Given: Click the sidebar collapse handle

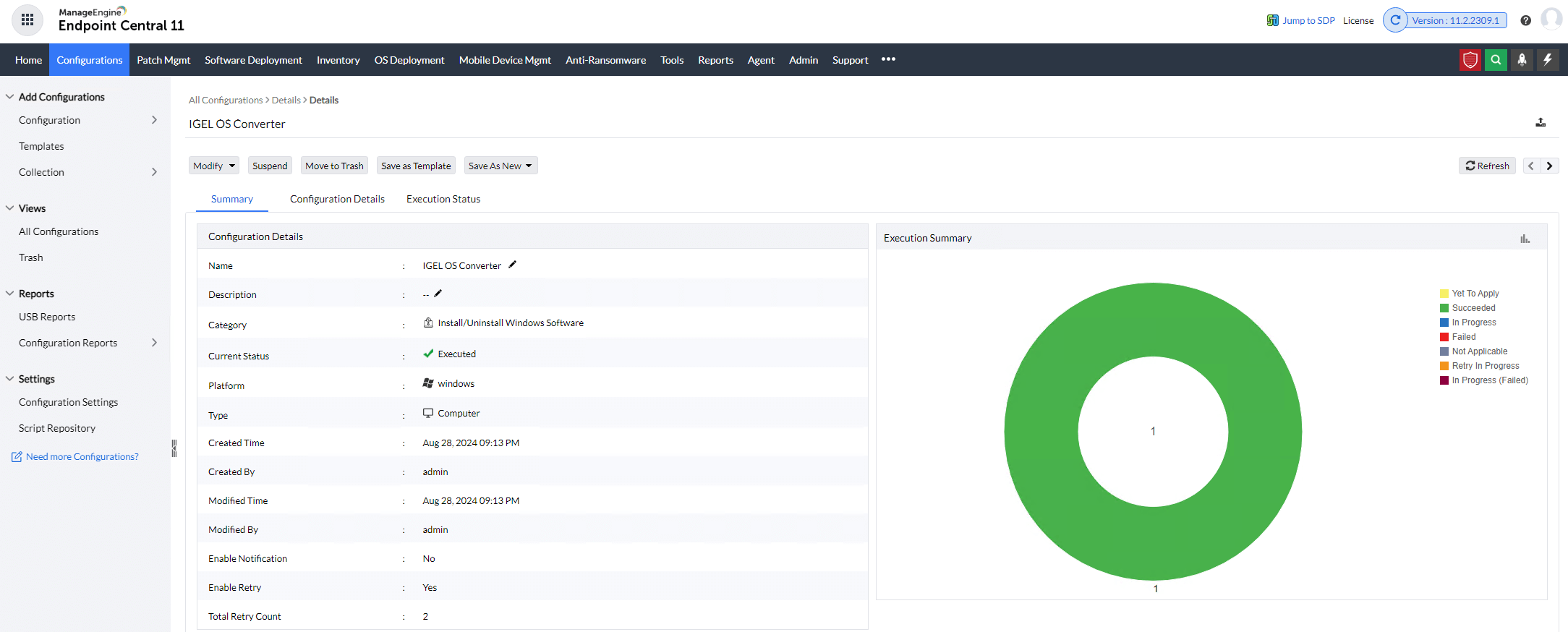Looking at the screenshot, I should pyautogui.click(x=174, y=448).
